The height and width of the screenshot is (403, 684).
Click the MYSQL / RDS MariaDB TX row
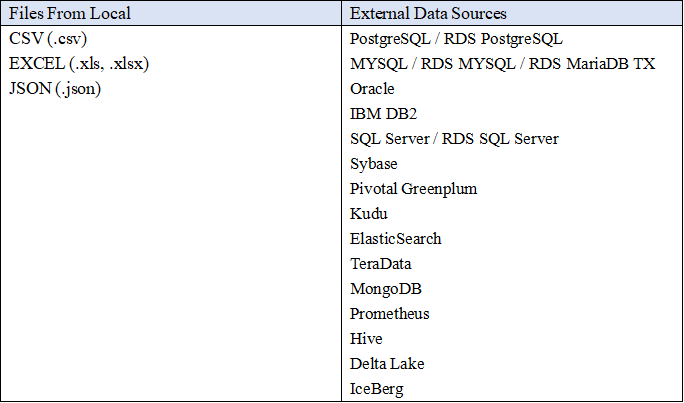[x=503, y=64]
